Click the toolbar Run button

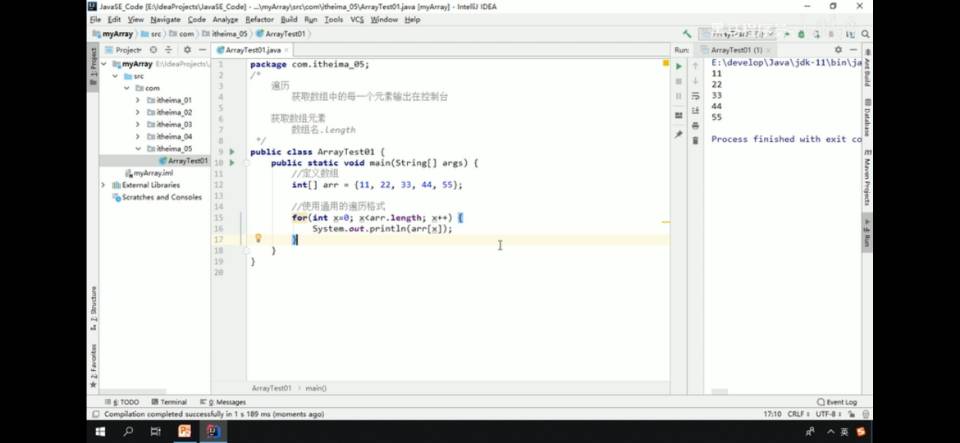787,34
